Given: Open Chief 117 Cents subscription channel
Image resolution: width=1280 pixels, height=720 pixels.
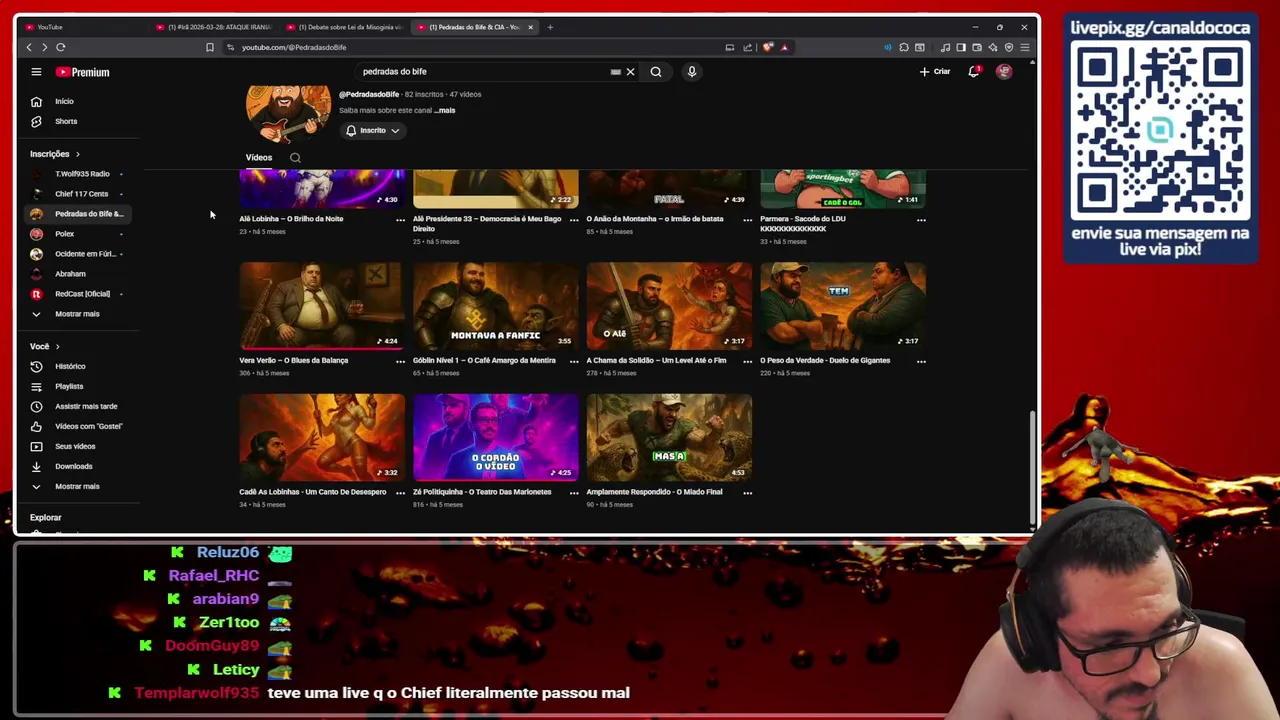Looking at the screenshot, I should pyautogui.click(x=78, y=194).
